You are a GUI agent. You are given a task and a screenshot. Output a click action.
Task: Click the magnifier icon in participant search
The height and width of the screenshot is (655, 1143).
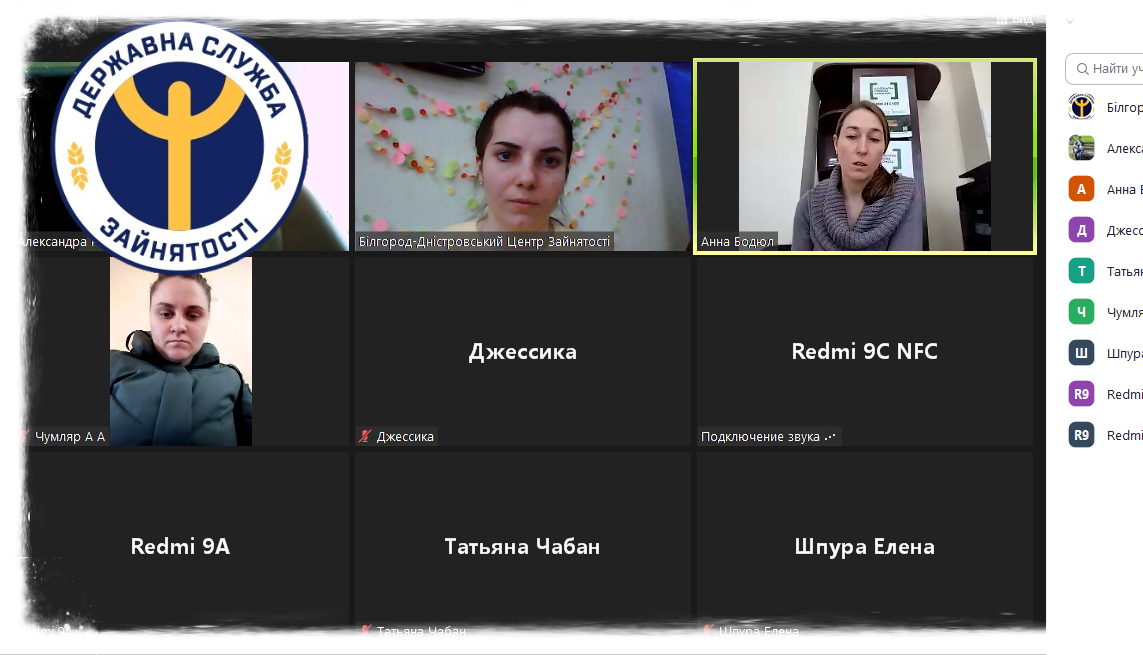click(1082, 68)
